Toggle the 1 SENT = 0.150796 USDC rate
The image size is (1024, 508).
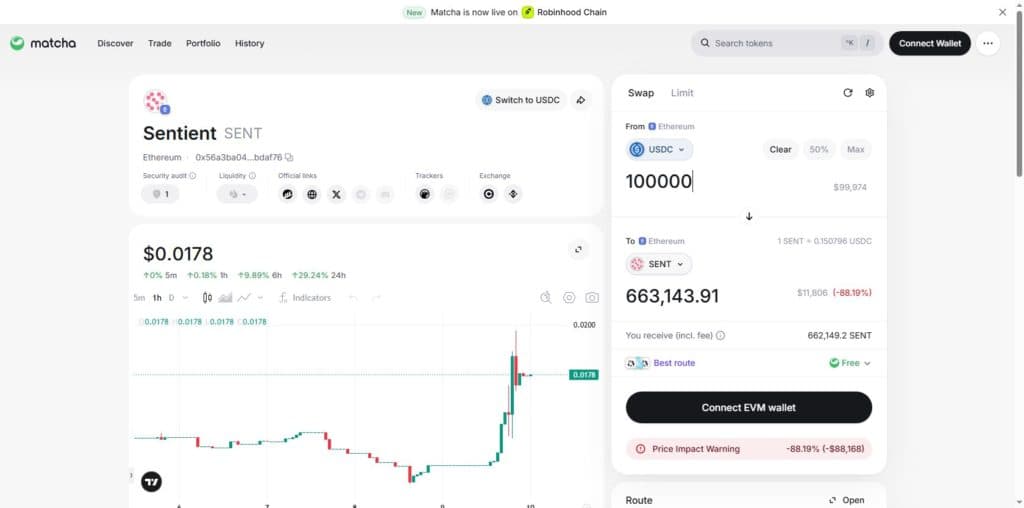824,241
